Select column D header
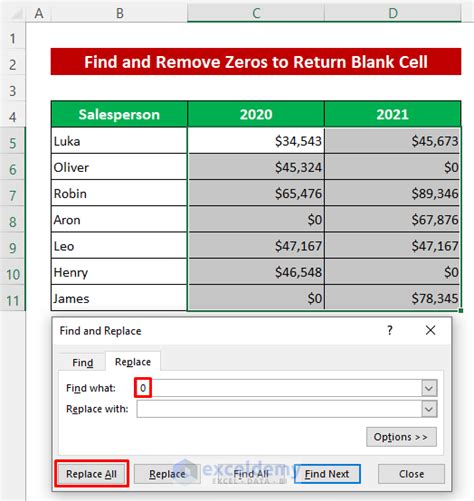The height and width of the screenshot is (501, 474). click(x=393, y=13)
